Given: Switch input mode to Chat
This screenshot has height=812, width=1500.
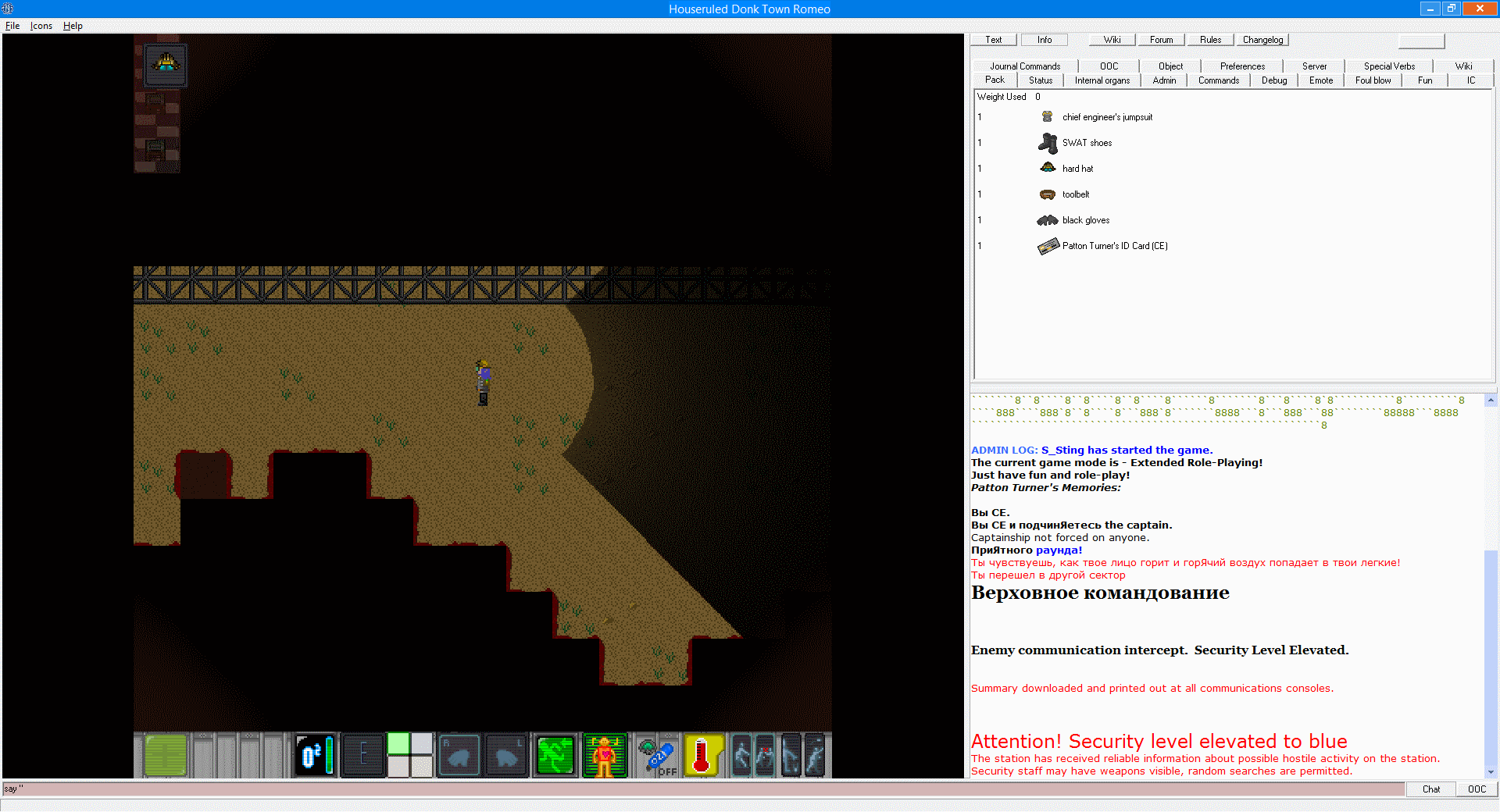Looking at the screenshot, I should pos(1431,789).
